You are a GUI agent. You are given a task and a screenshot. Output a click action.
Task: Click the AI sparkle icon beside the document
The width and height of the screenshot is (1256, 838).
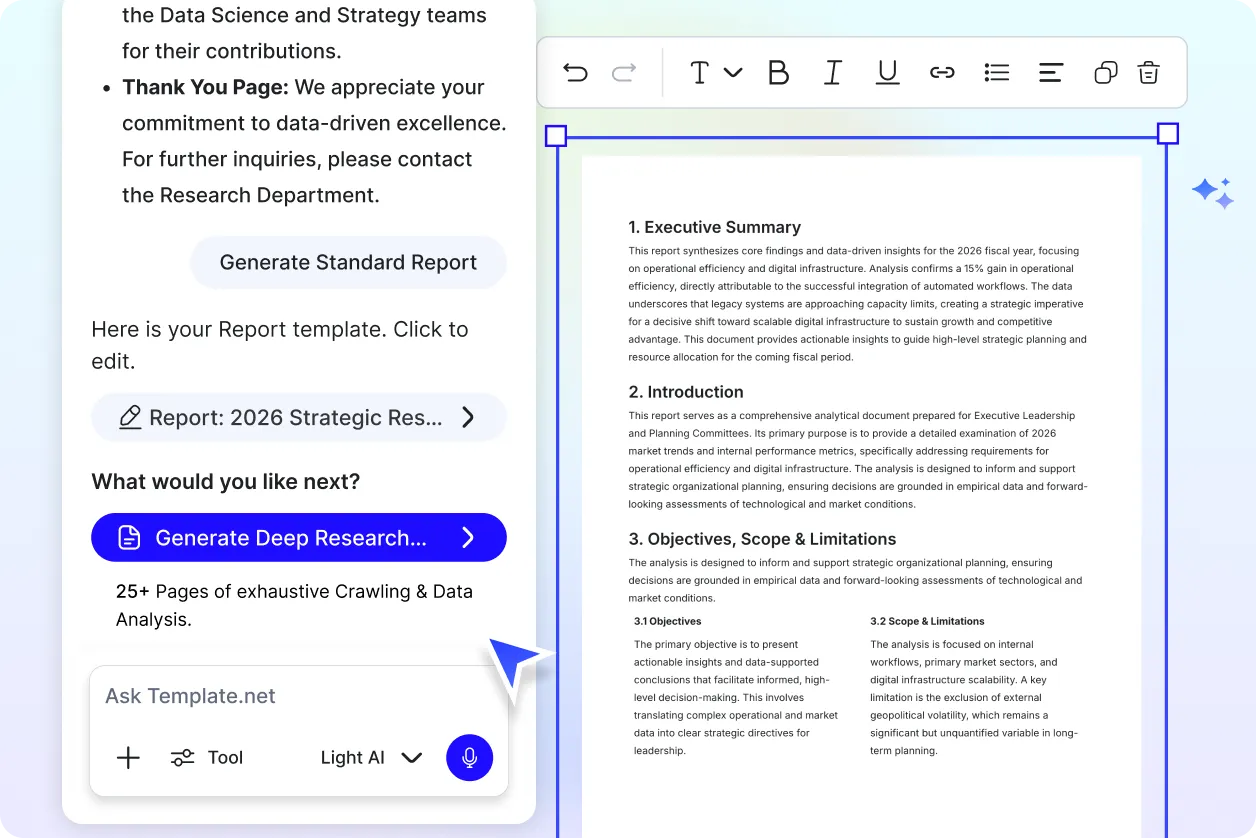click(x=1212, y=192)
